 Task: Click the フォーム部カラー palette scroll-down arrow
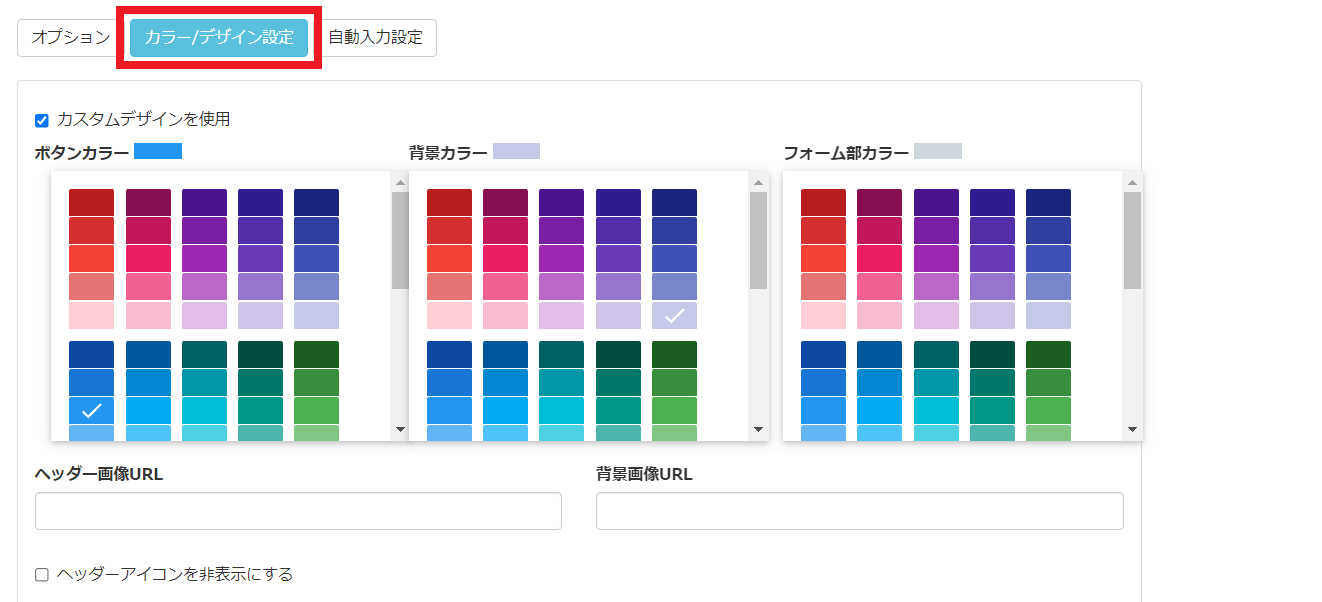1132,429
